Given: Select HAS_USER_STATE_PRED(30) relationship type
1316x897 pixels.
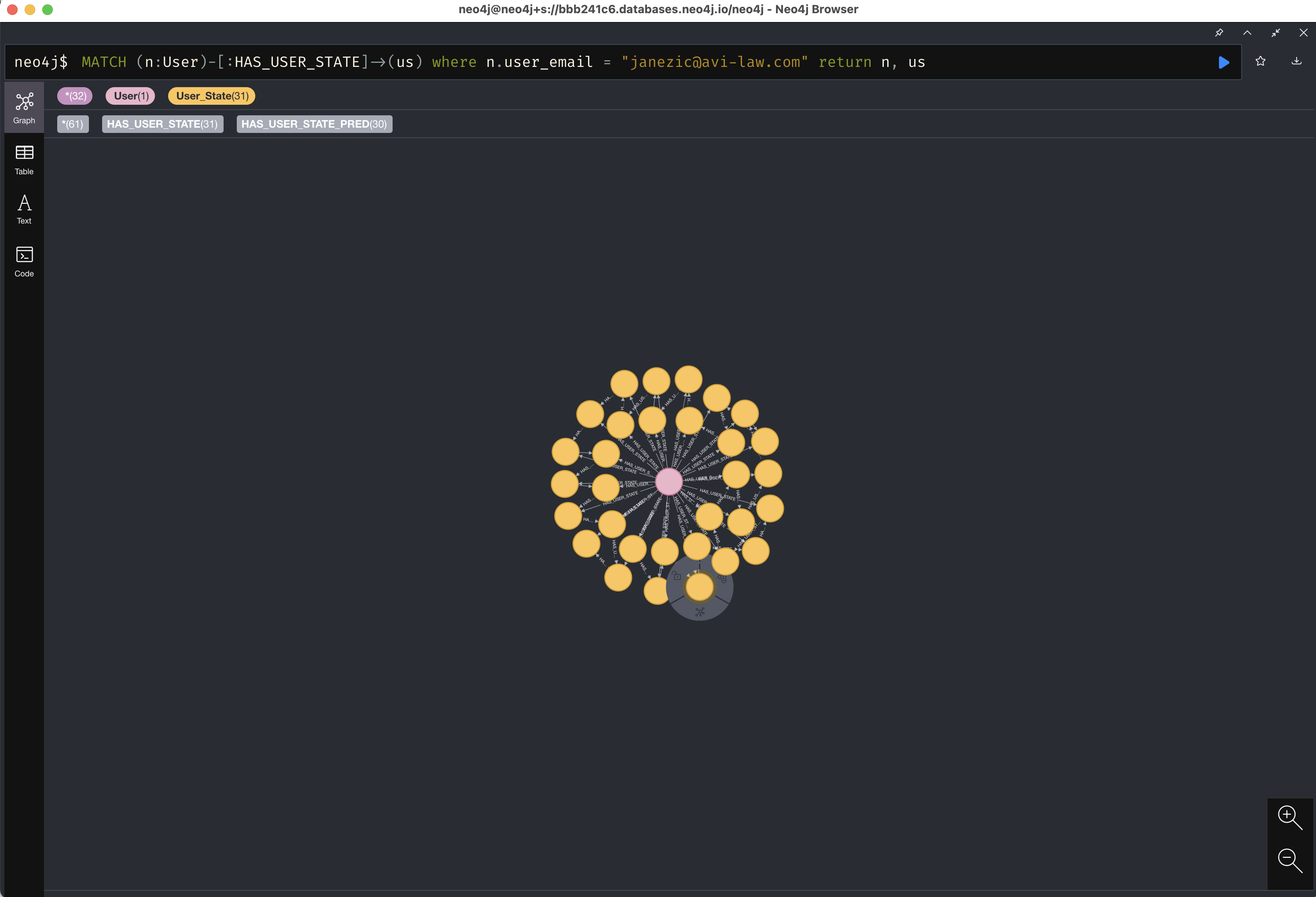Looking at the screenshot, I should (314, 124).
